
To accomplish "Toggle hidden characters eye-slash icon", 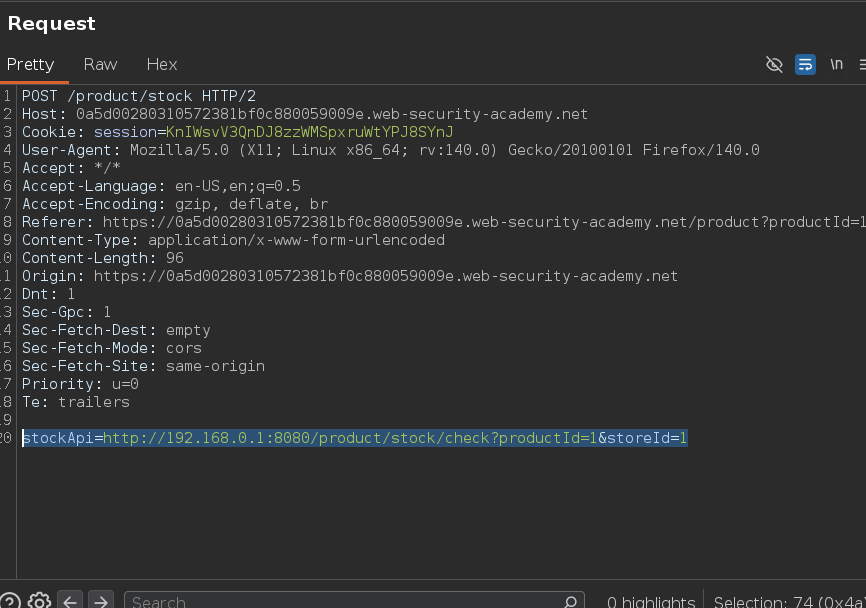I will click(x=774, y=65).
